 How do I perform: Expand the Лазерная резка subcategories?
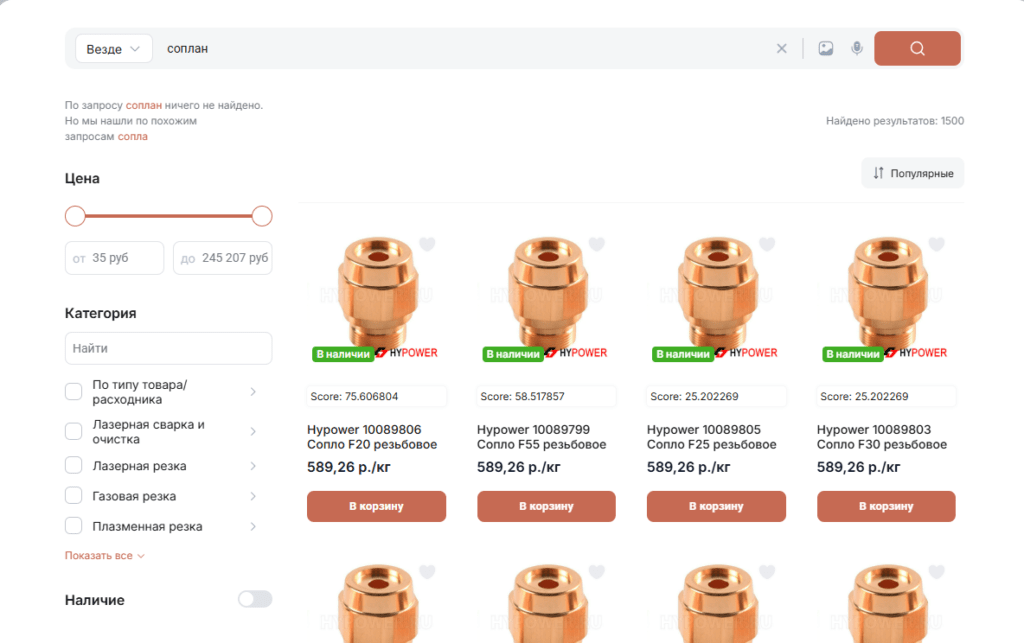tap(253, 465)
